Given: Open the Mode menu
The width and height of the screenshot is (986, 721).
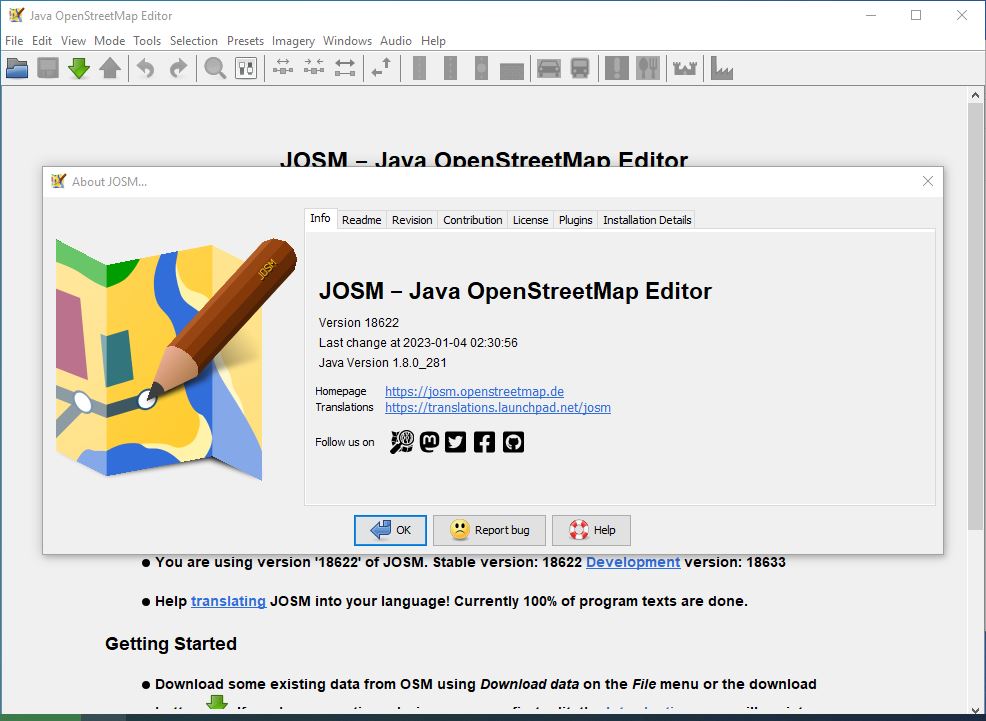Looking at the screenshot, I should tap(109, 41).
